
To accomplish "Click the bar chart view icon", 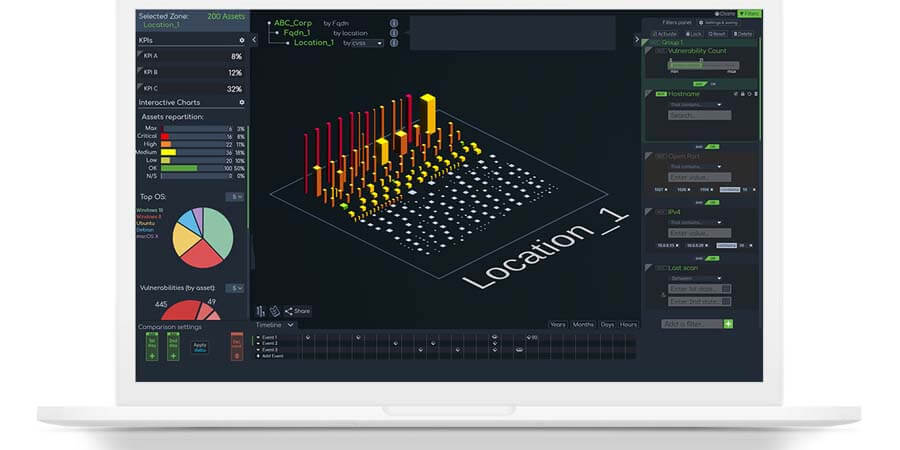I will pyautogui.click(x=261, y=311).
